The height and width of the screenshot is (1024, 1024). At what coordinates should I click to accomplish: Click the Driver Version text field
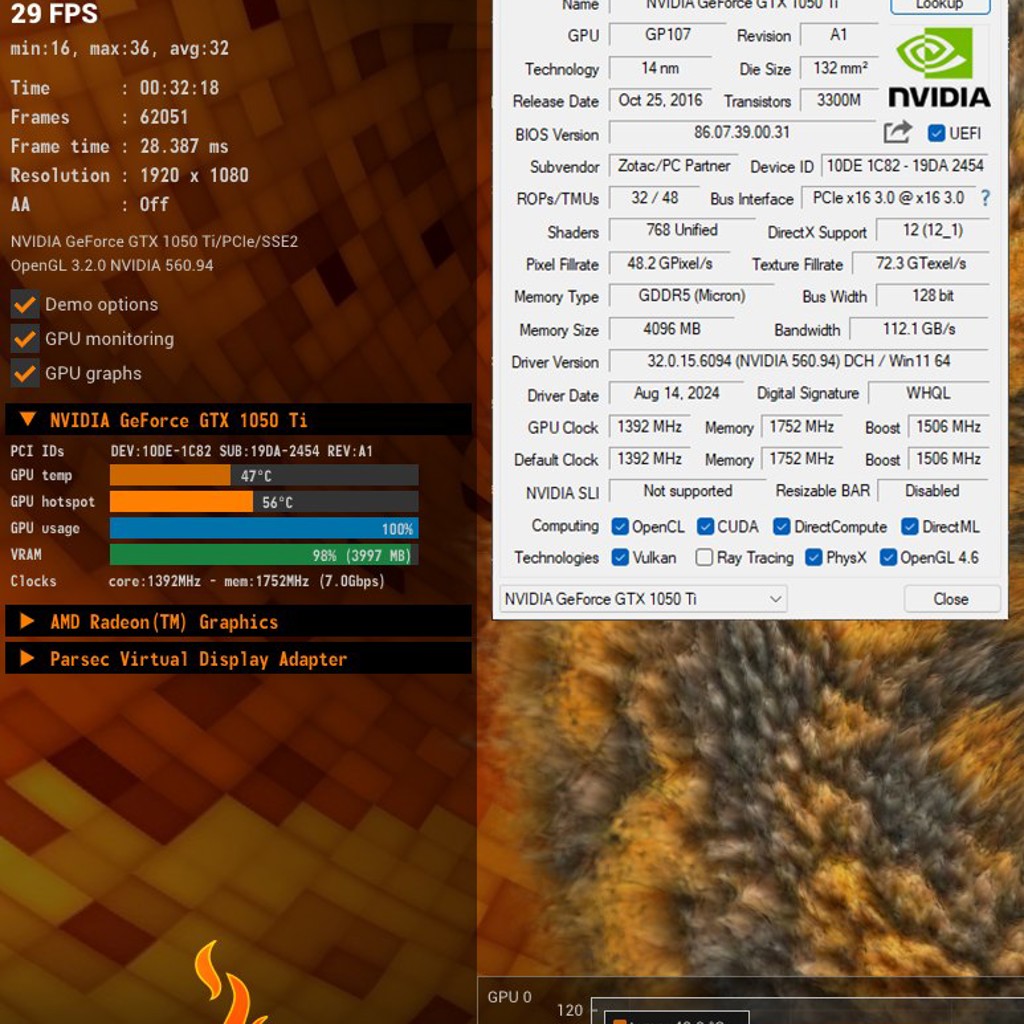pos(799,361)
